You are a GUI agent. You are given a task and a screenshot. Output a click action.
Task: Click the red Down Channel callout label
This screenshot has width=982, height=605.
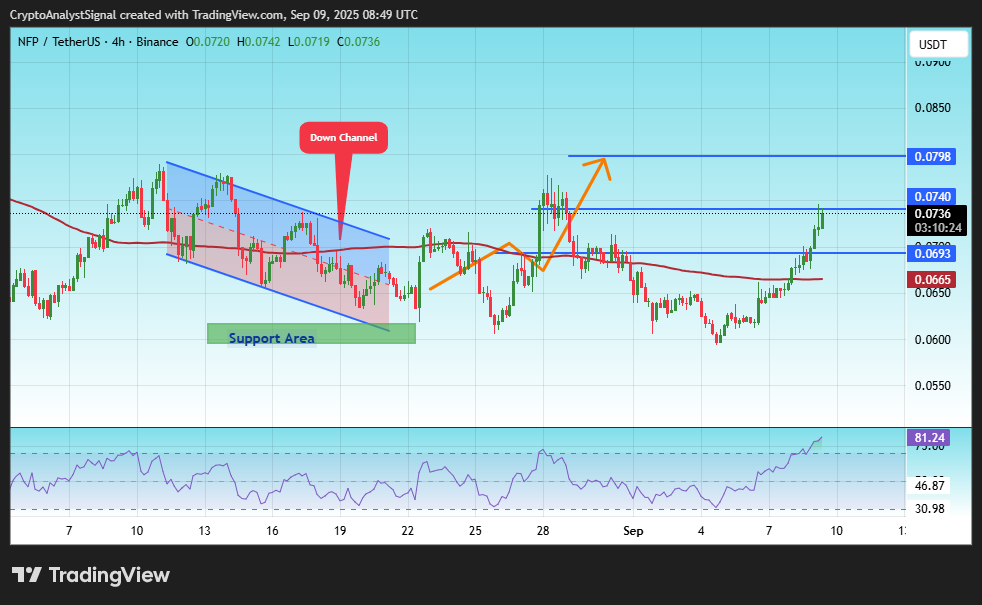[x=343, y=137]
